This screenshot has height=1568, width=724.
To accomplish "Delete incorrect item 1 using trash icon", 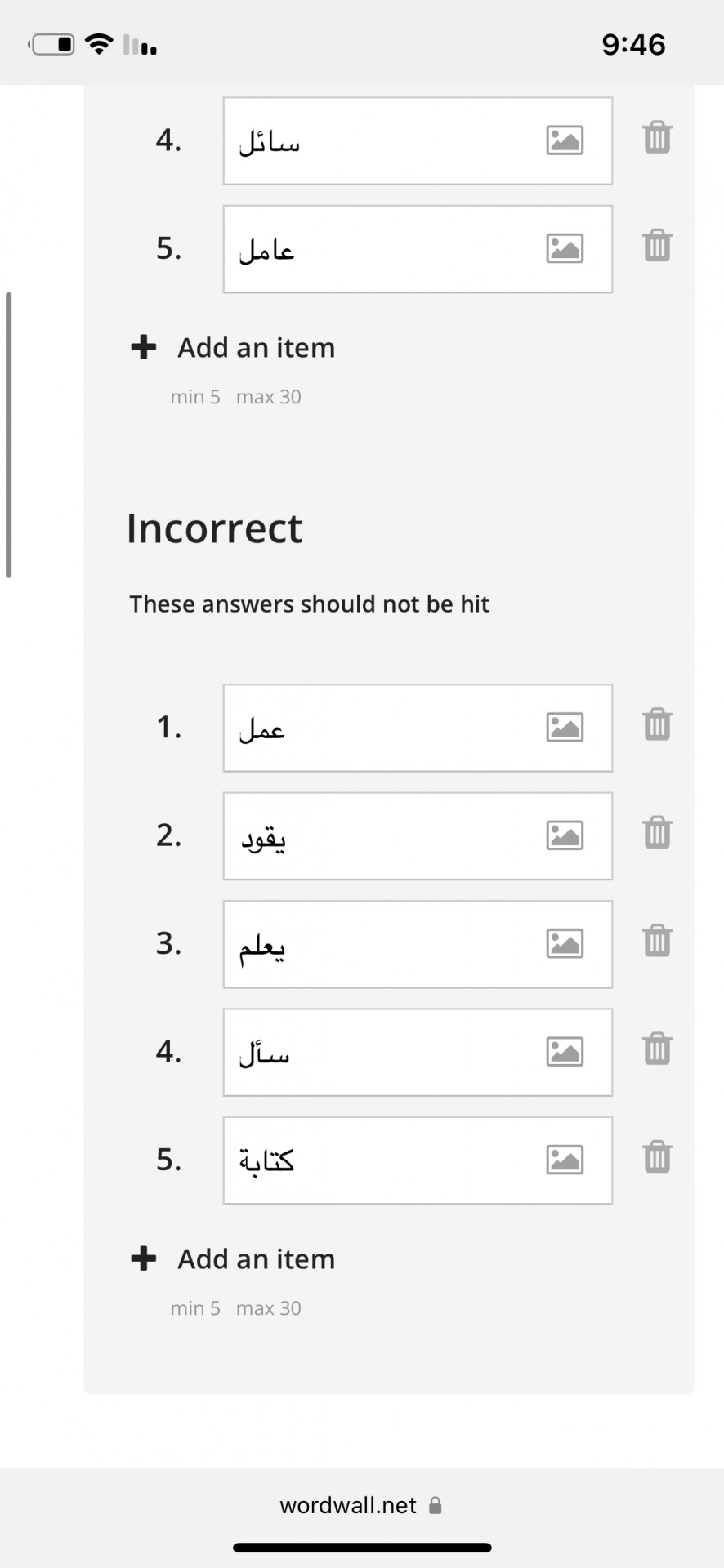I will click(657, 724).
